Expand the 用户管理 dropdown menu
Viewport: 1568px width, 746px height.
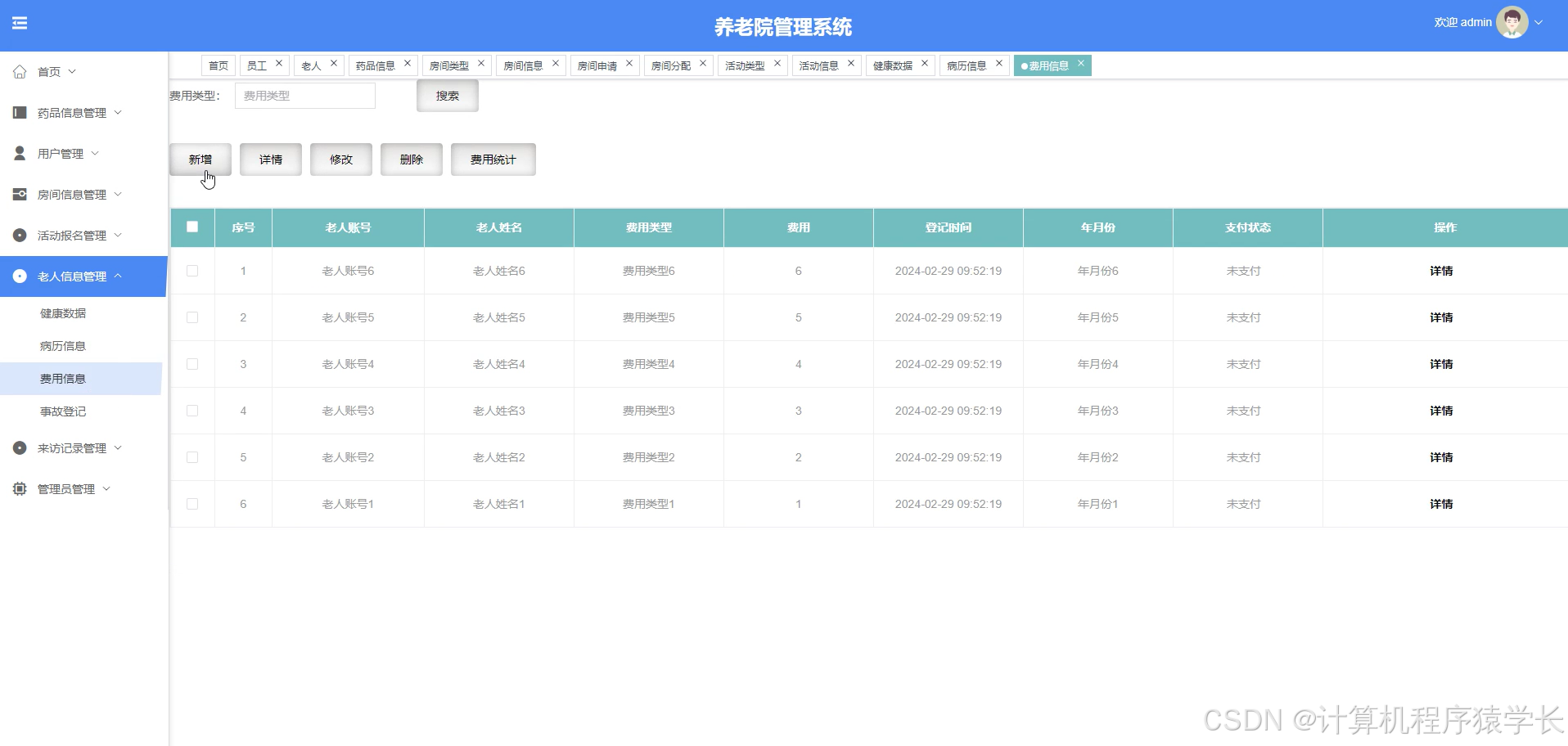point(96,153)
